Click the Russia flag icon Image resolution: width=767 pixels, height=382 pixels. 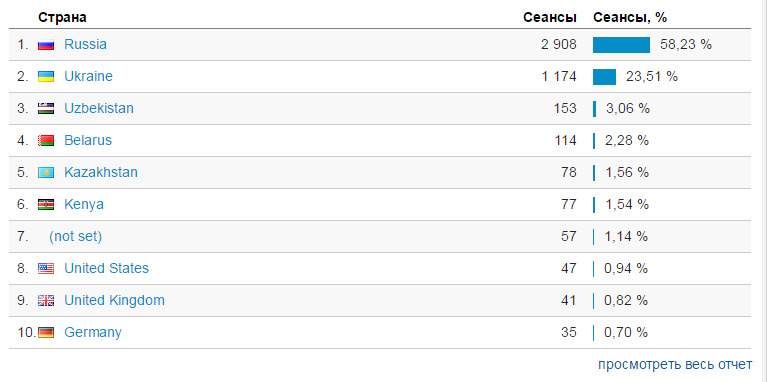pyautogui.click(x=46, y=45)
